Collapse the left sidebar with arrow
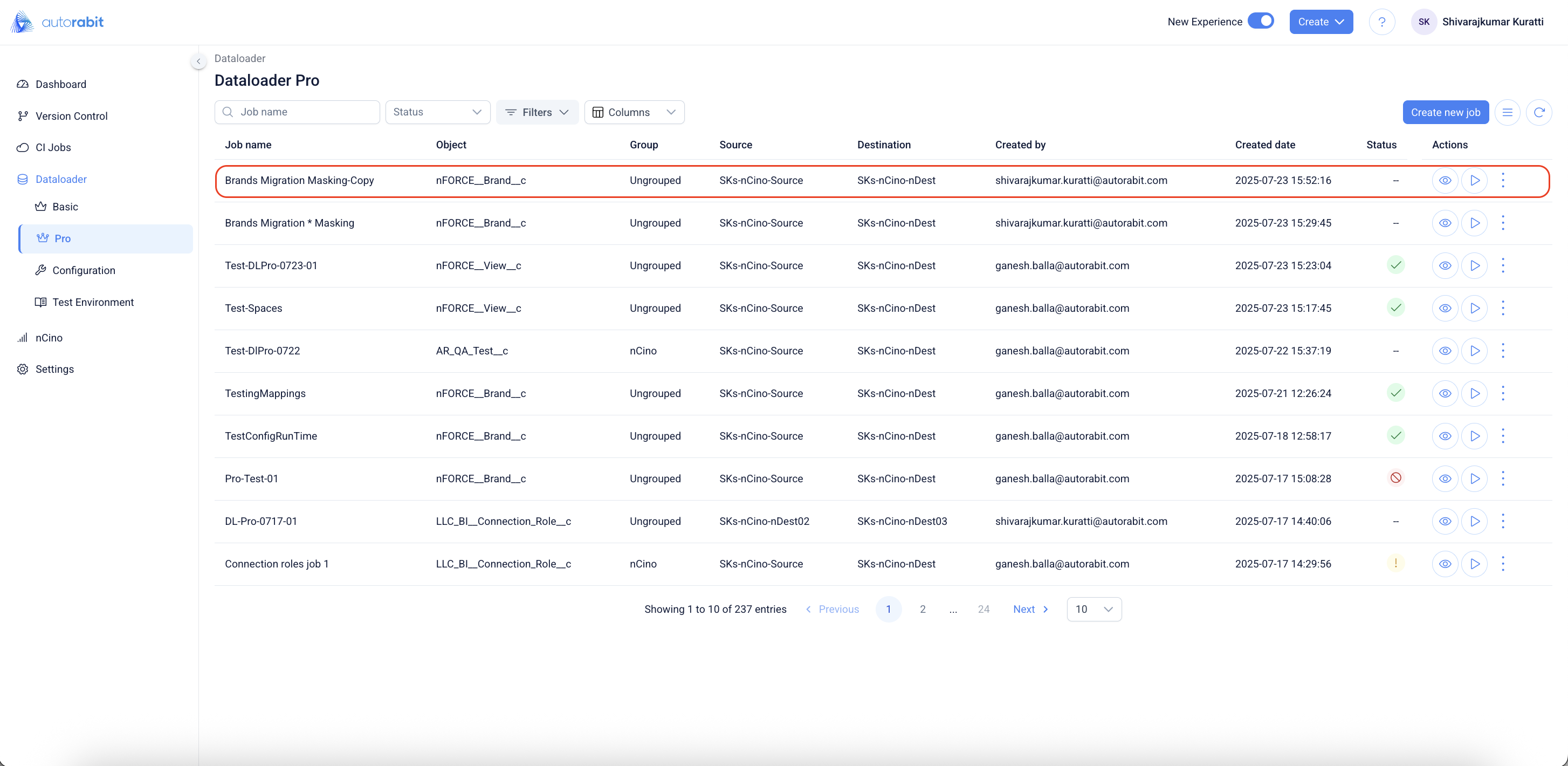 coord(198,61)
